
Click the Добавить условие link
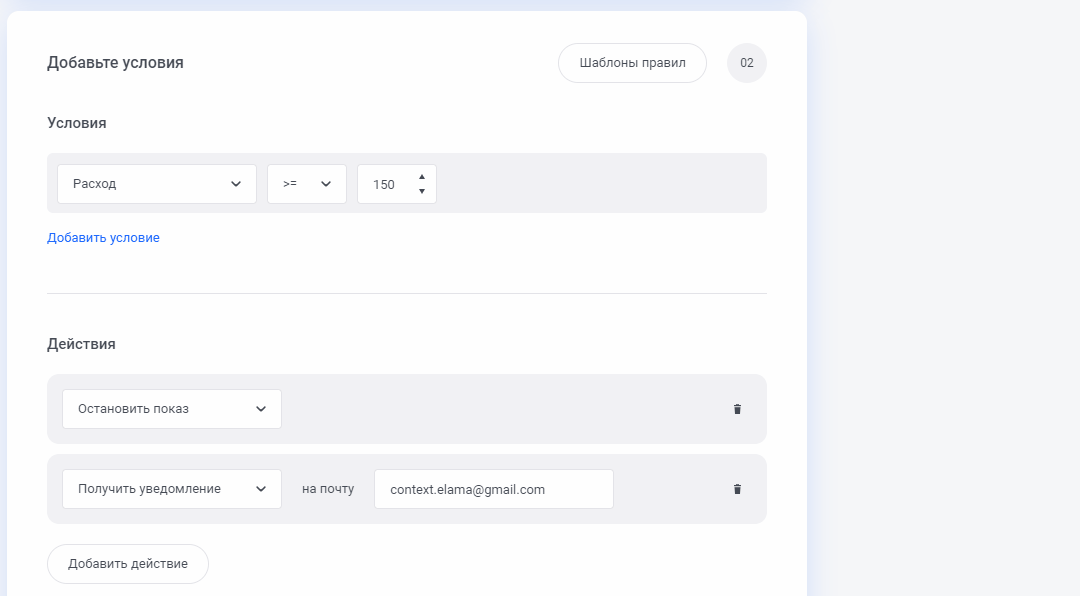pyautogui.click(x=103, y=238)
